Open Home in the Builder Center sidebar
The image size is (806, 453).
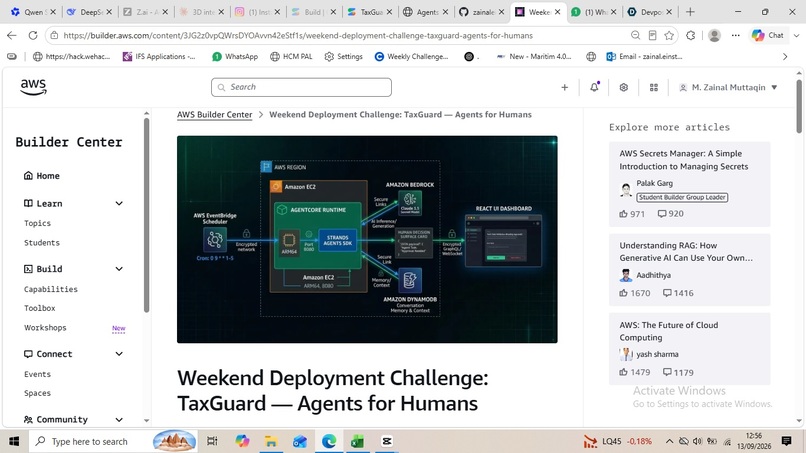pos(42,176)
